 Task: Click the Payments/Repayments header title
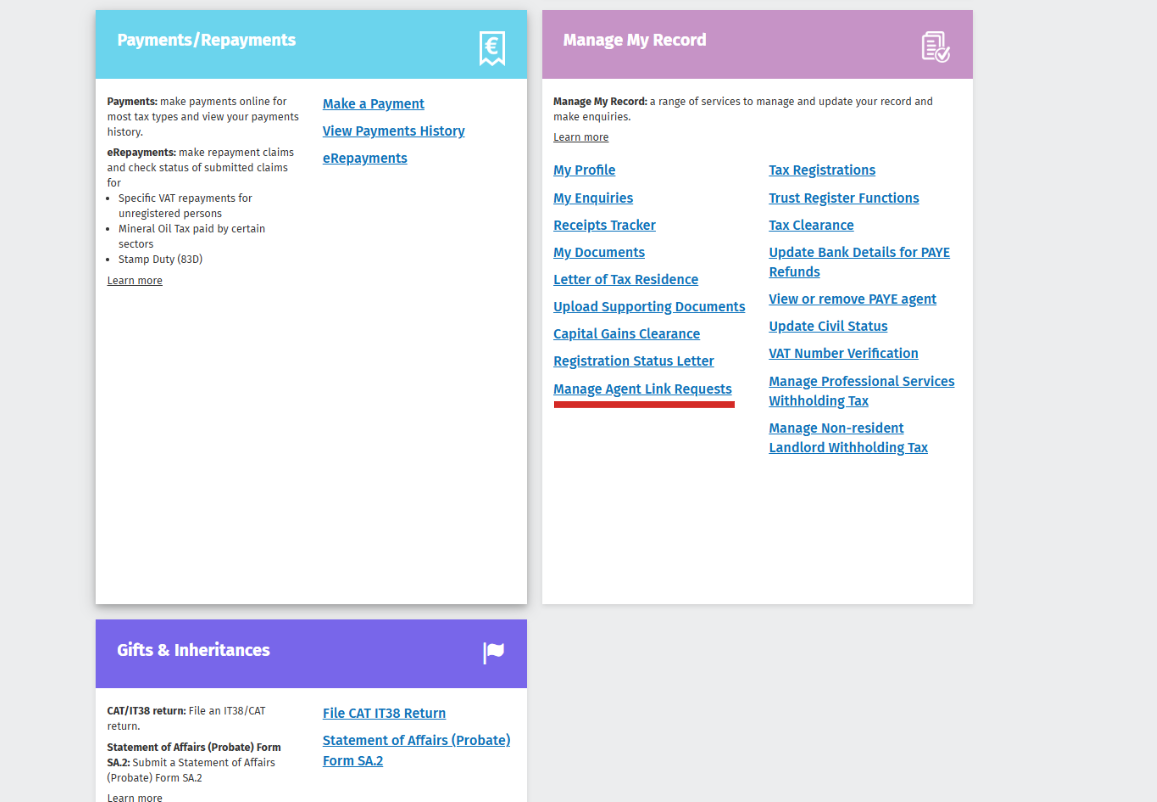click(x=206, y=40)
